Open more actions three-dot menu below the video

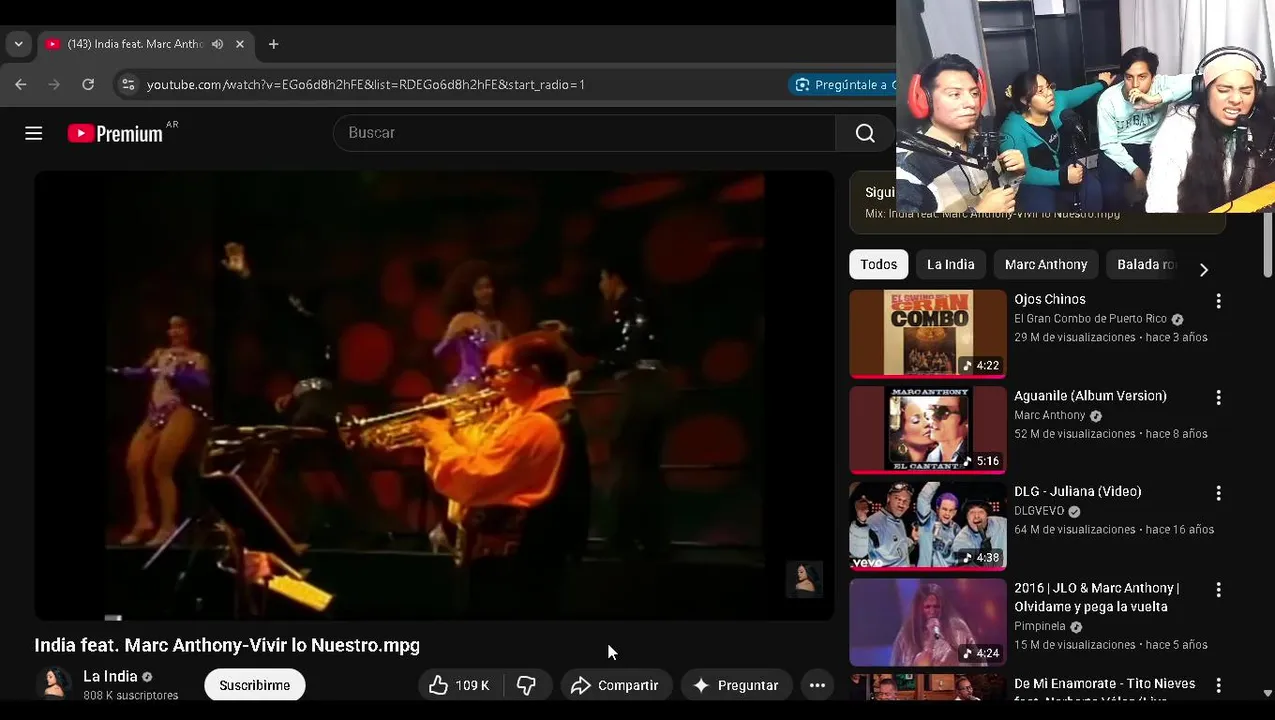(817, 685)
